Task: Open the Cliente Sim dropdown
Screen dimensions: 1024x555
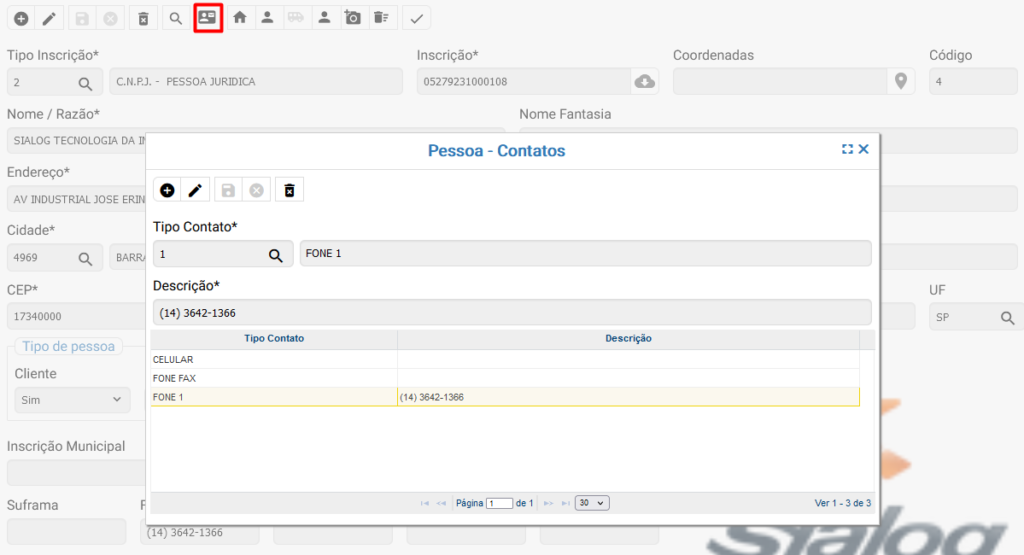Action: pos(71,400)
